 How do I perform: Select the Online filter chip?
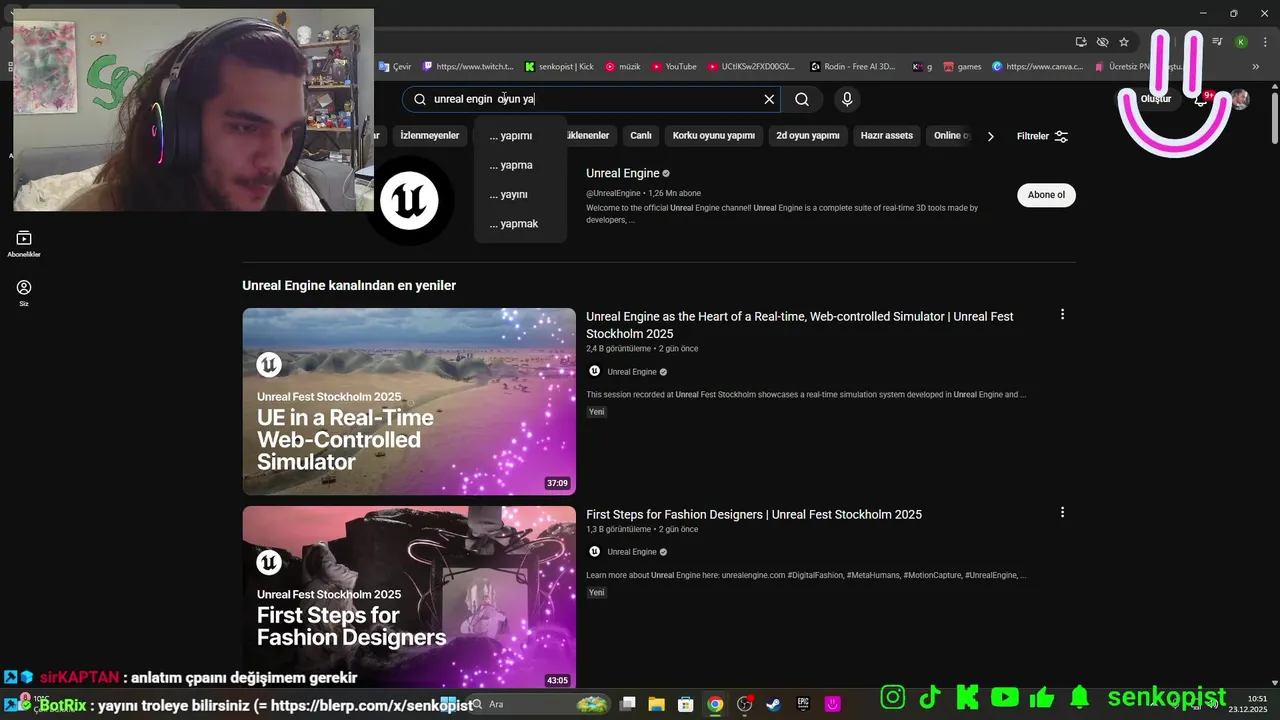[x=949, y=136]
